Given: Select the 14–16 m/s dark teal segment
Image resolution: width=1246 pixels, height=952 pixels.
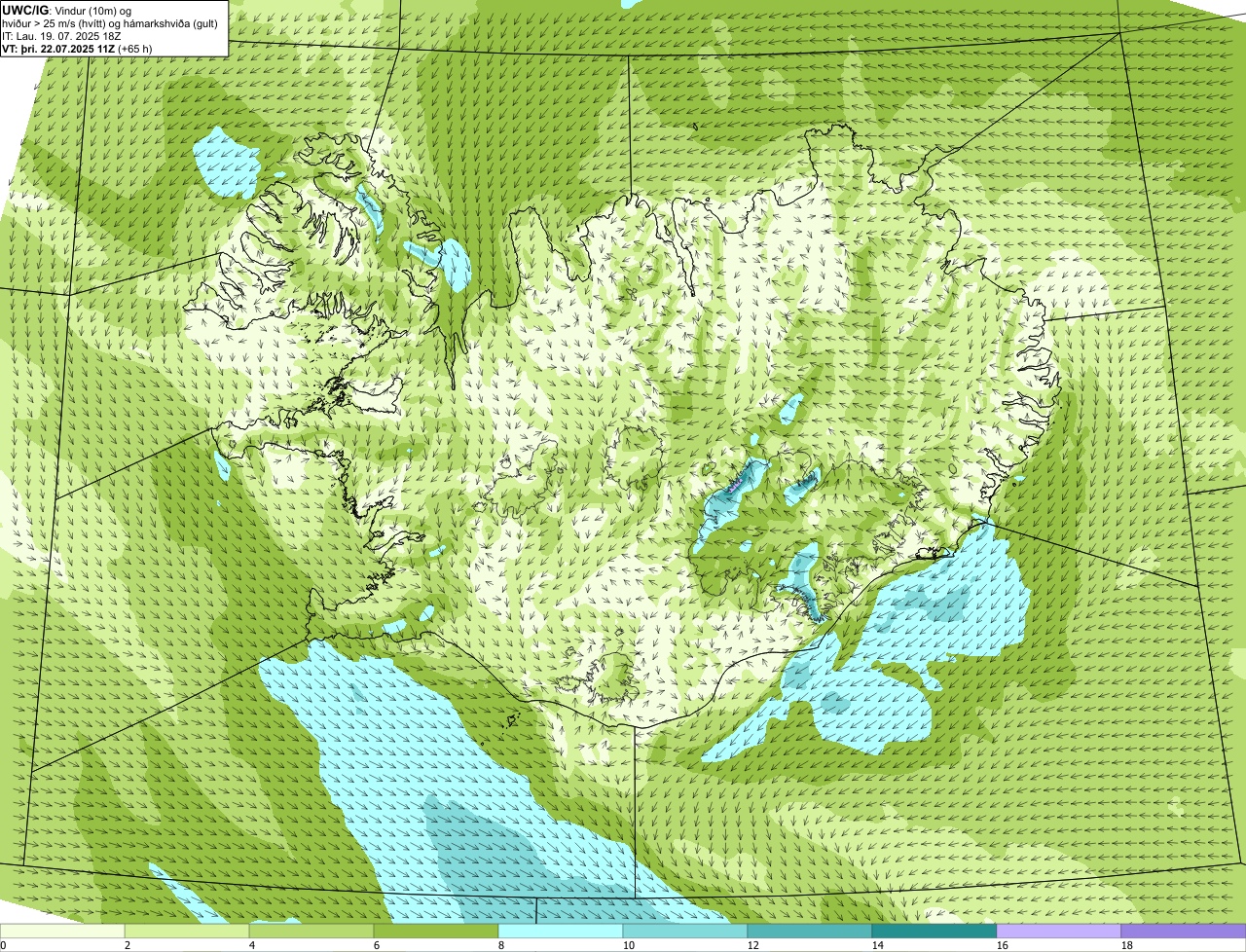Looking at the screenshot, I should 934,931.
